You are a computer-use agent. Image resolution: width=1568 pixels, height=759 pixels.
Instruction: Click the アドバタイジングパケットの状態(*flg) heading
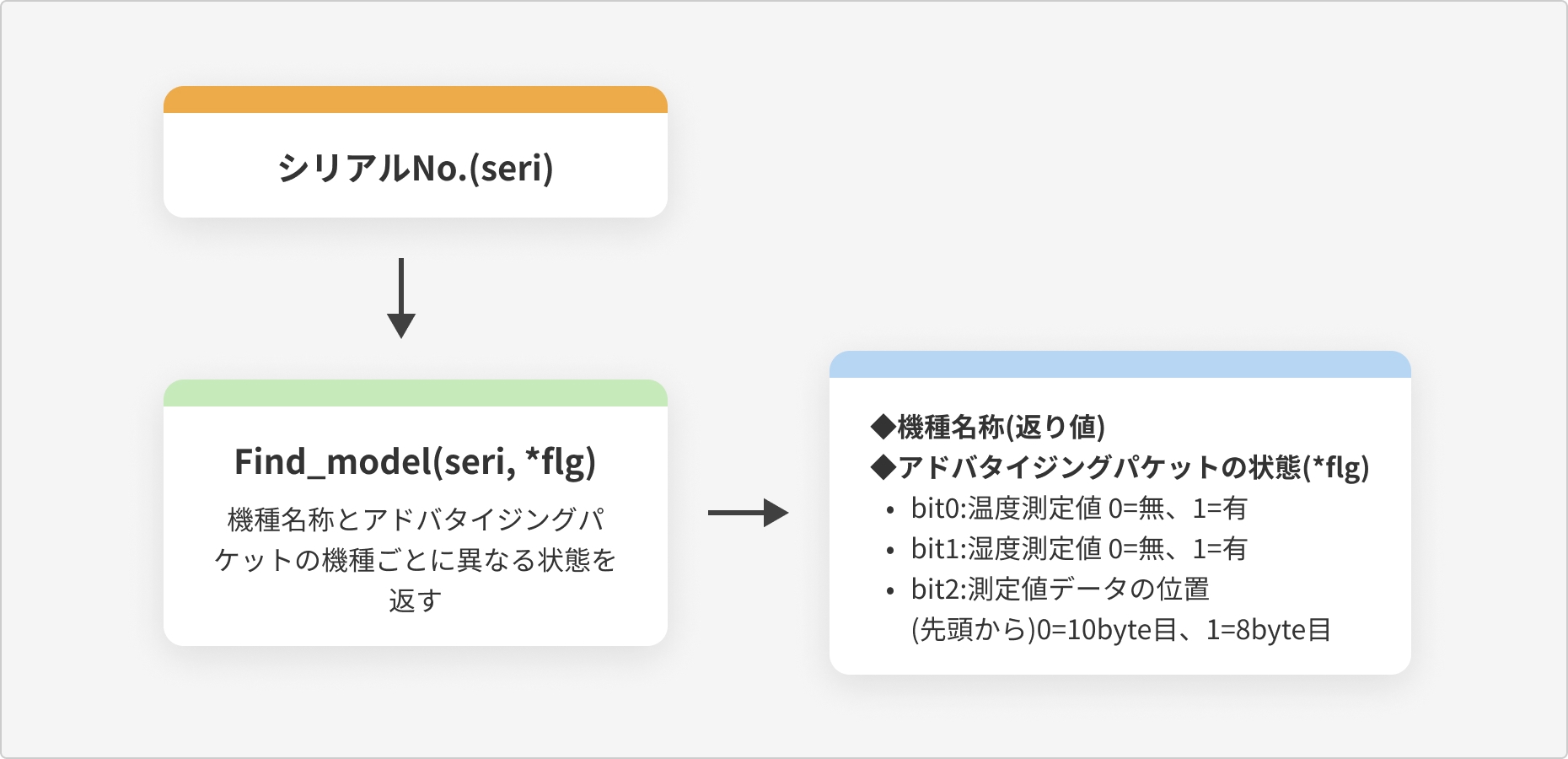pos(1120,467)
